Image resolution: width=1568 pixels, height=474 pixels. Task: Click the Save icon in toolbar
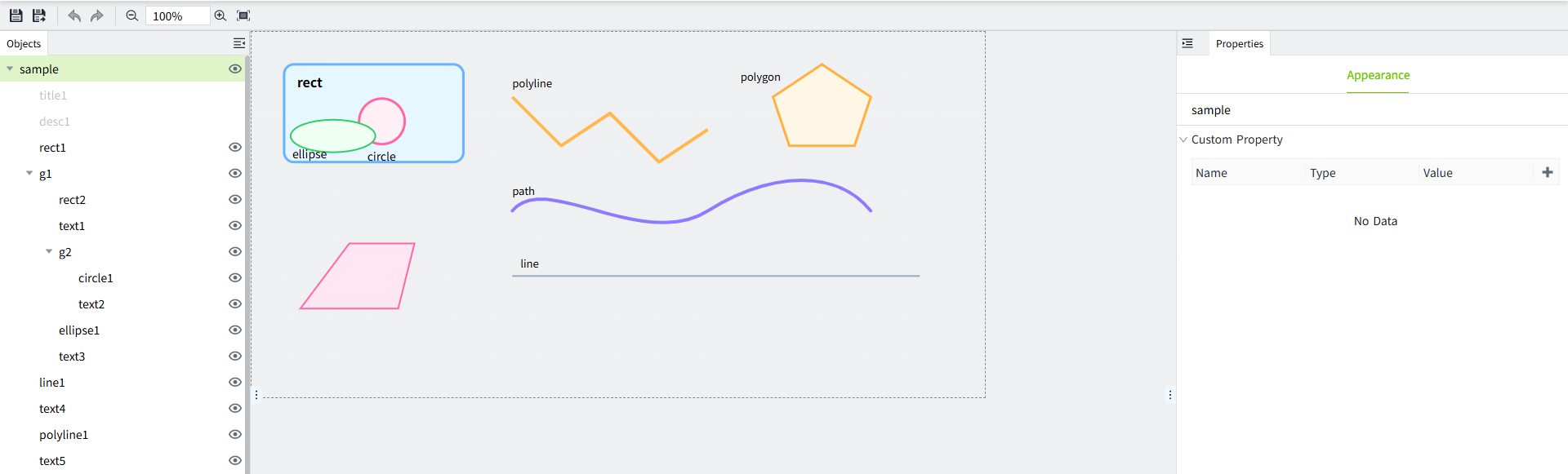click(16, 16)
